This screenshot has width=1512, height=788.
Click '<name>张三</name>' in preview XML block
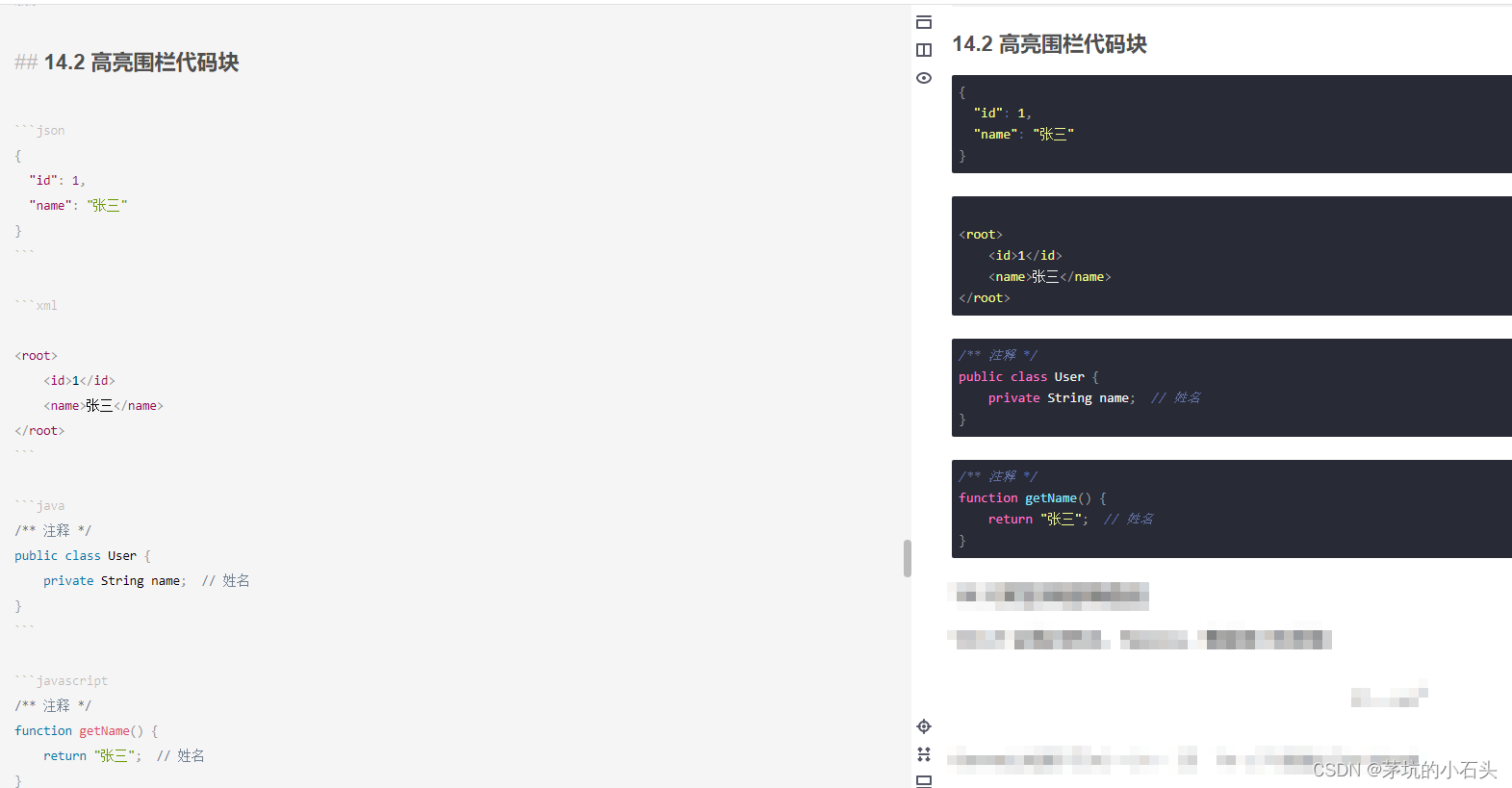pyautogui.click(x=1050, y=276)
